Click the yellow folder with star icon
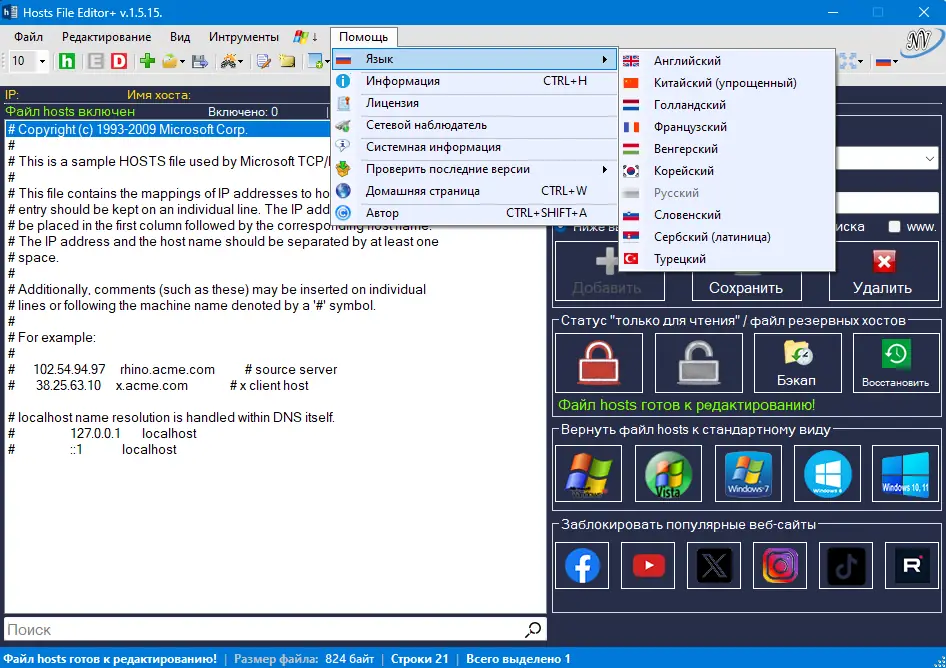946x668 pixels. (x=287, y=61)
